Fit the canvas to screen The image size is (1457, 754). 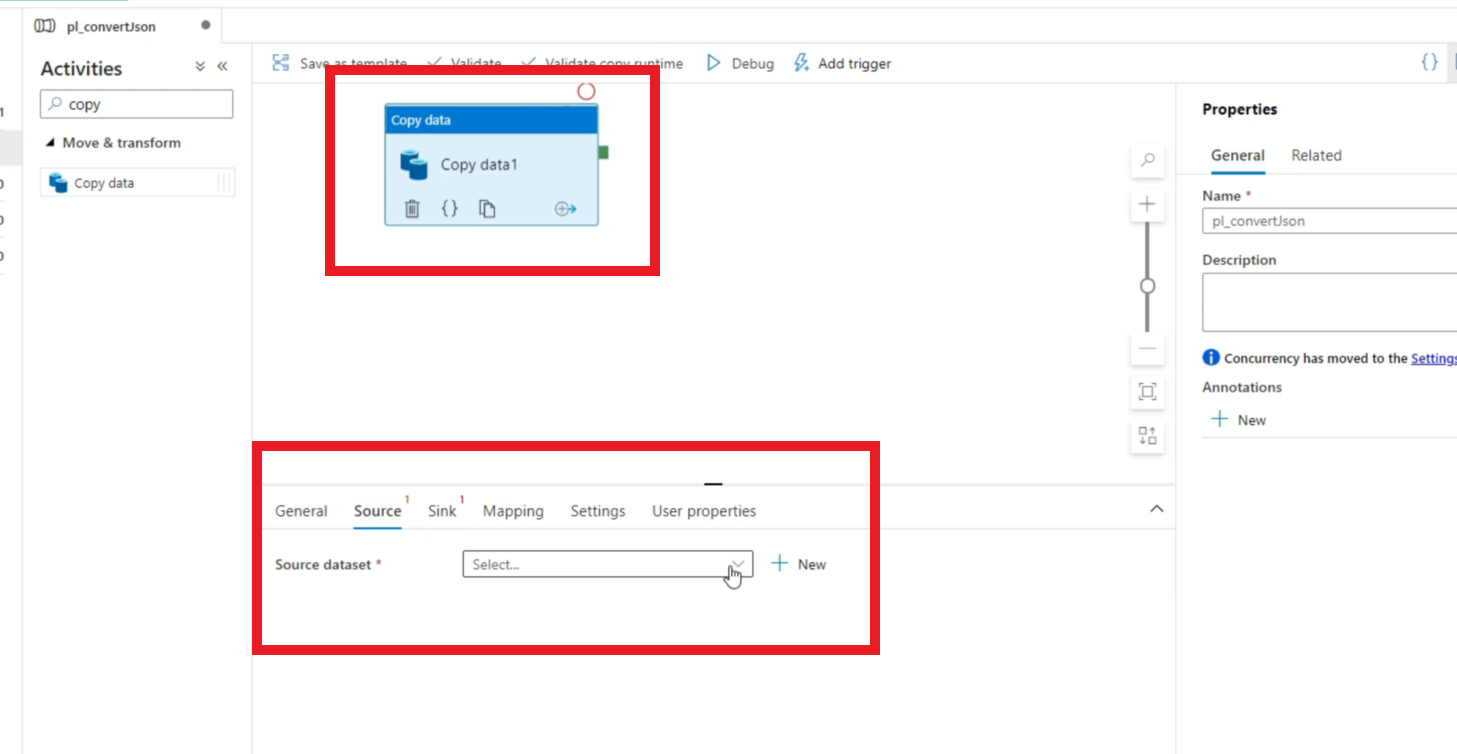click(1146, 392)
